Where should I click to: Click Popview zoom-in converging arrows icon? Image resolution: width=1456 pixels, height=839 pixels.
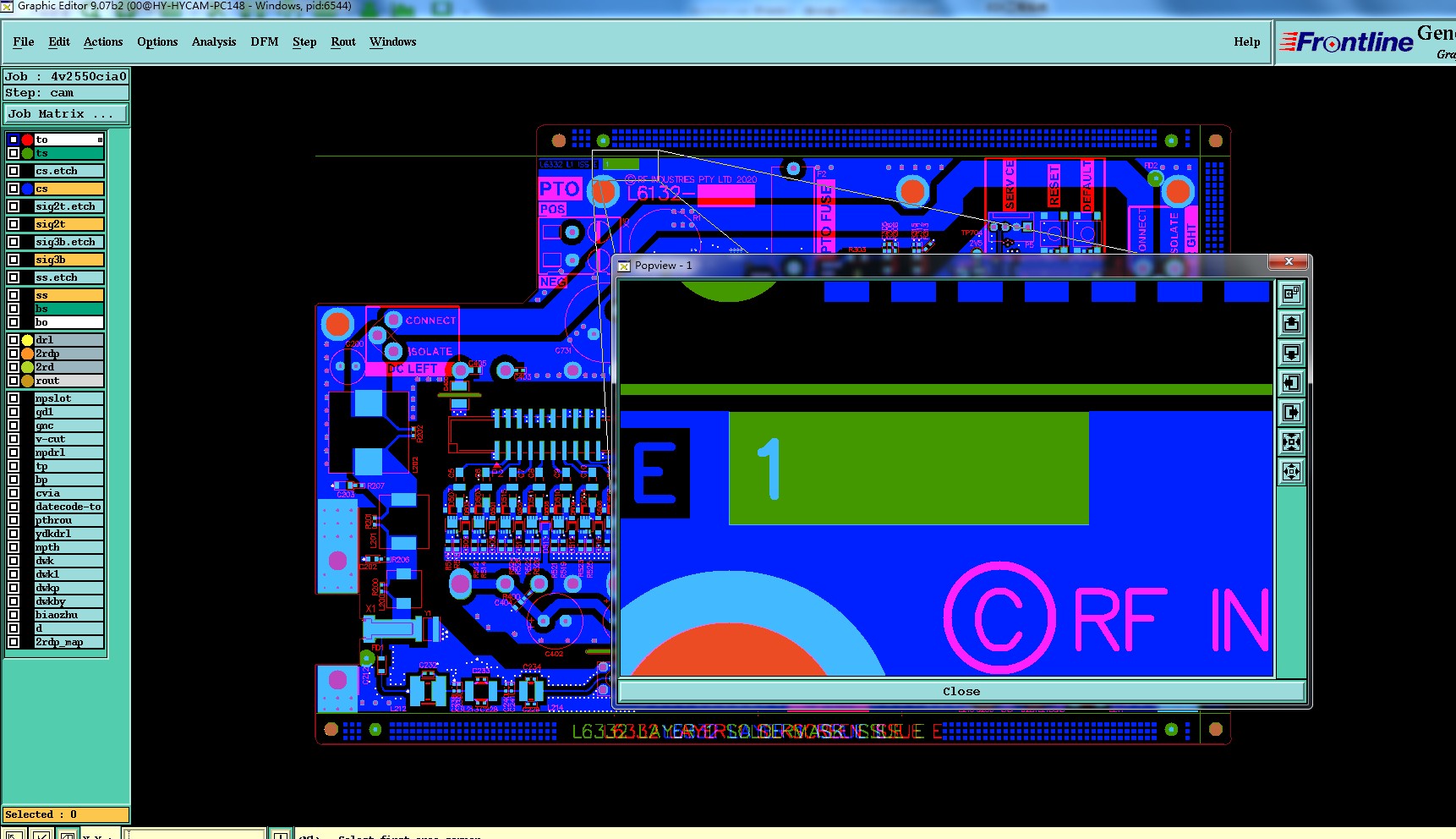click(x=1291, y=441)
